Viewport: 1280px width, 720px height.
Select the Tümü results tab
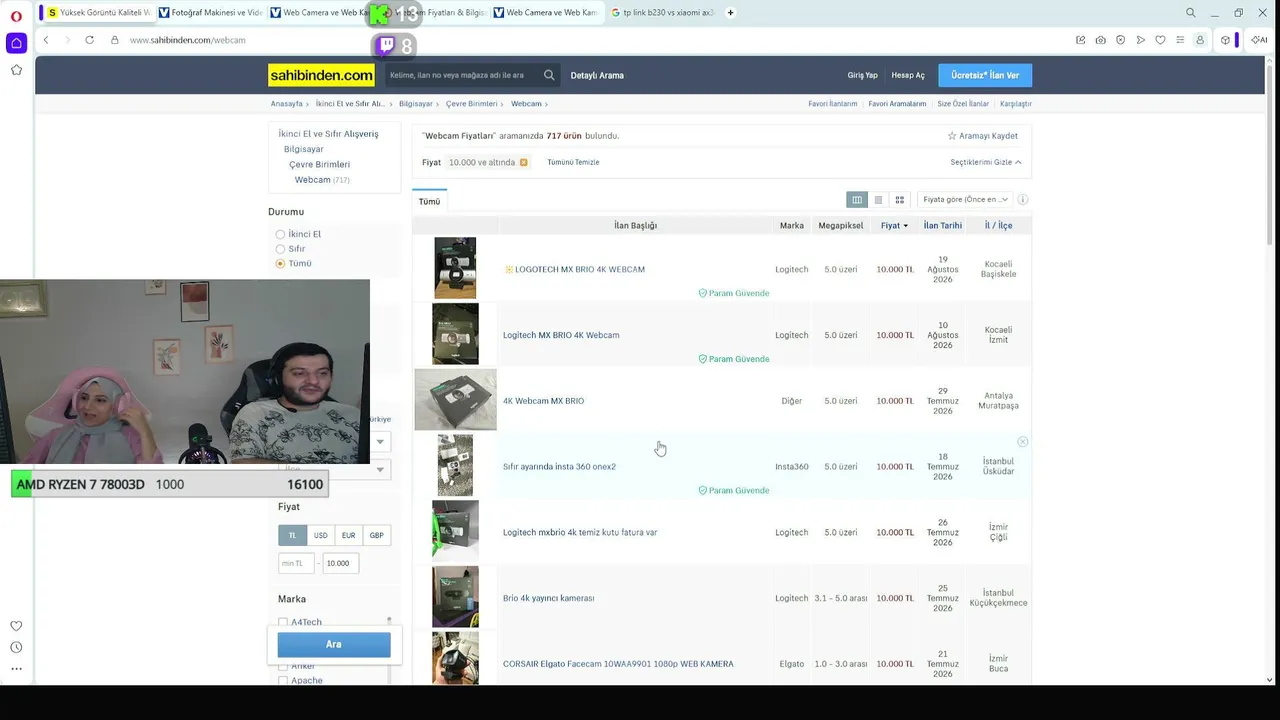click(x=429, y=201)
